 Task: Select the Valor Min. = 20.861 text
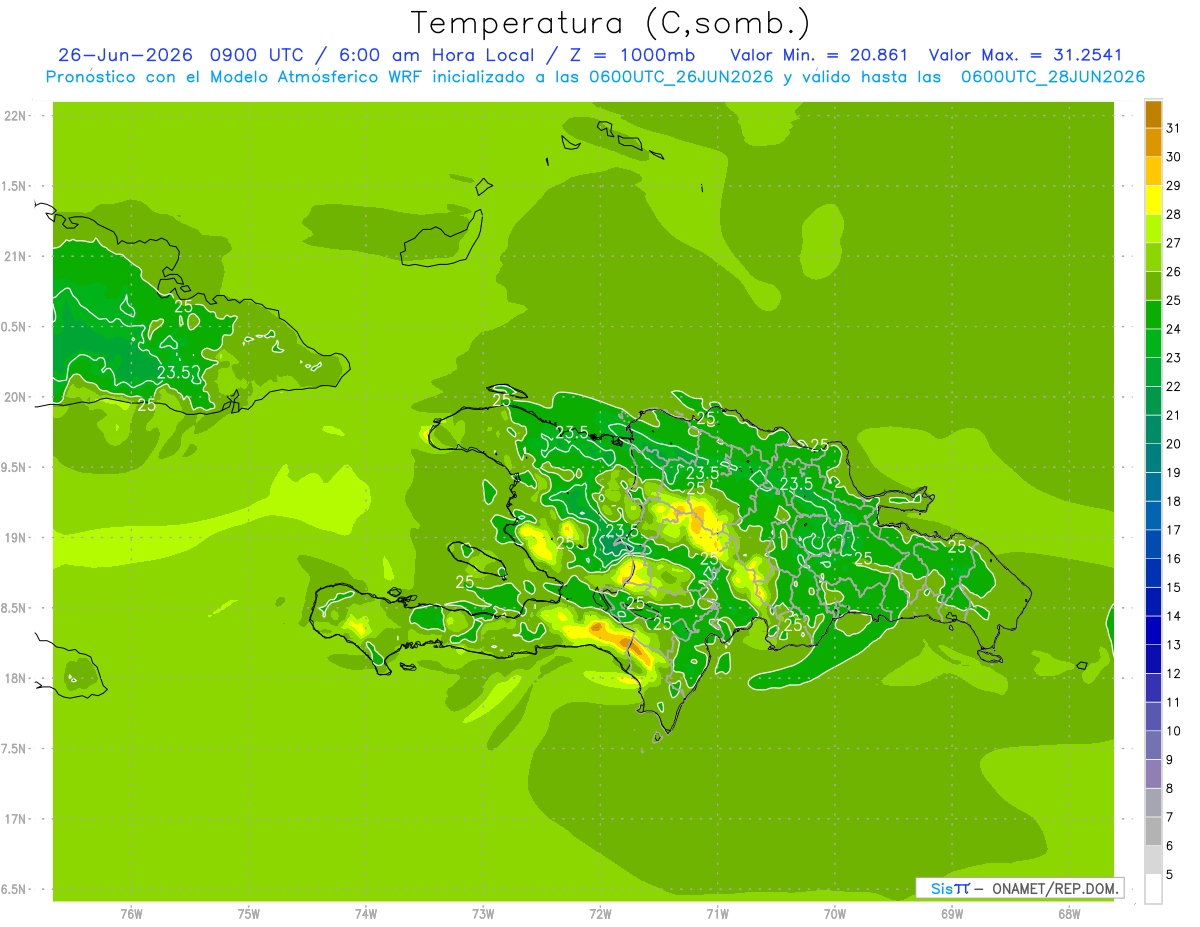click(x=822, y=54)
